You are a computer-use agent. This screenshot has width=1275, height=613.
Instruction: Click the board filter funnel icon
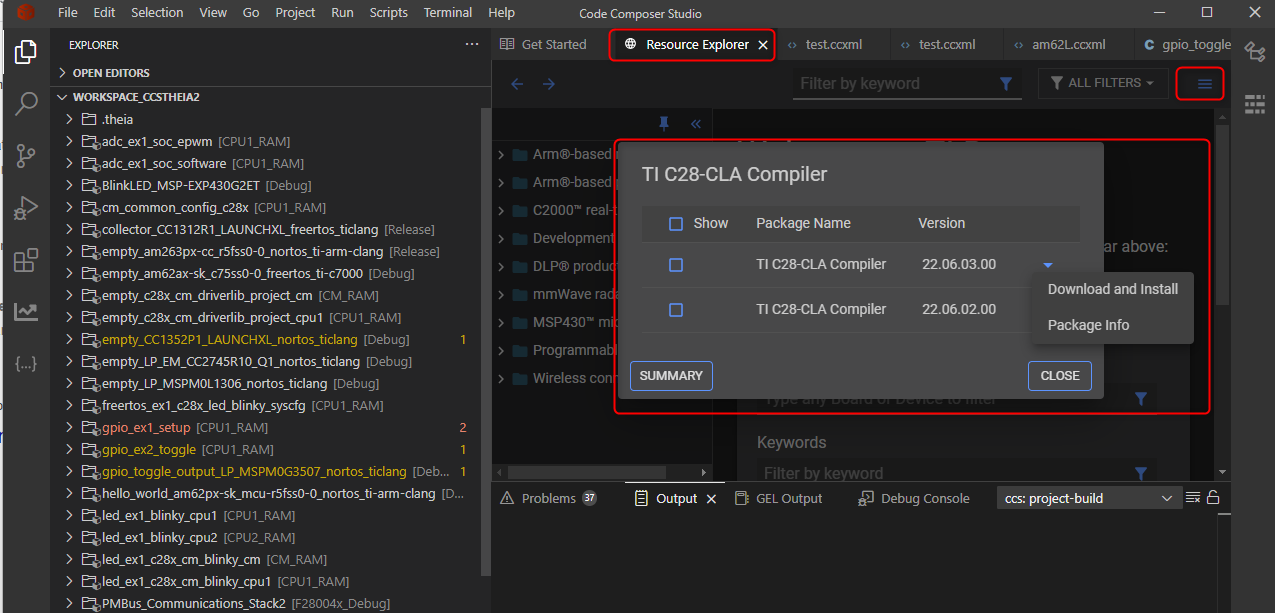tap(1141, 399)
